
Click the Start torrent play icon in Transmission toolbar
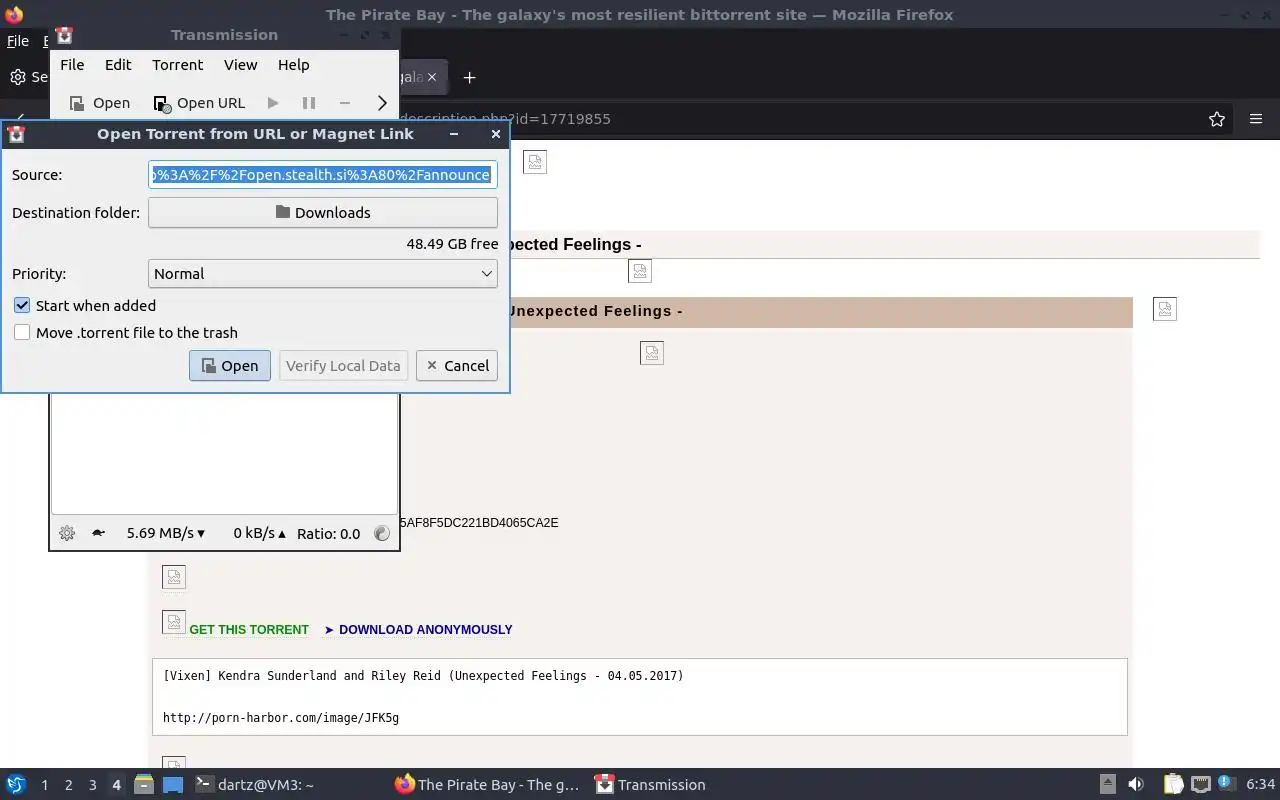pyautogui.click(x=273, y=103)
